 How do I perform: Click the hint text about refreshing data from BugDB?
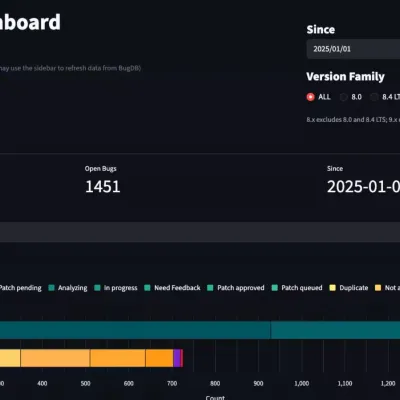70,68
